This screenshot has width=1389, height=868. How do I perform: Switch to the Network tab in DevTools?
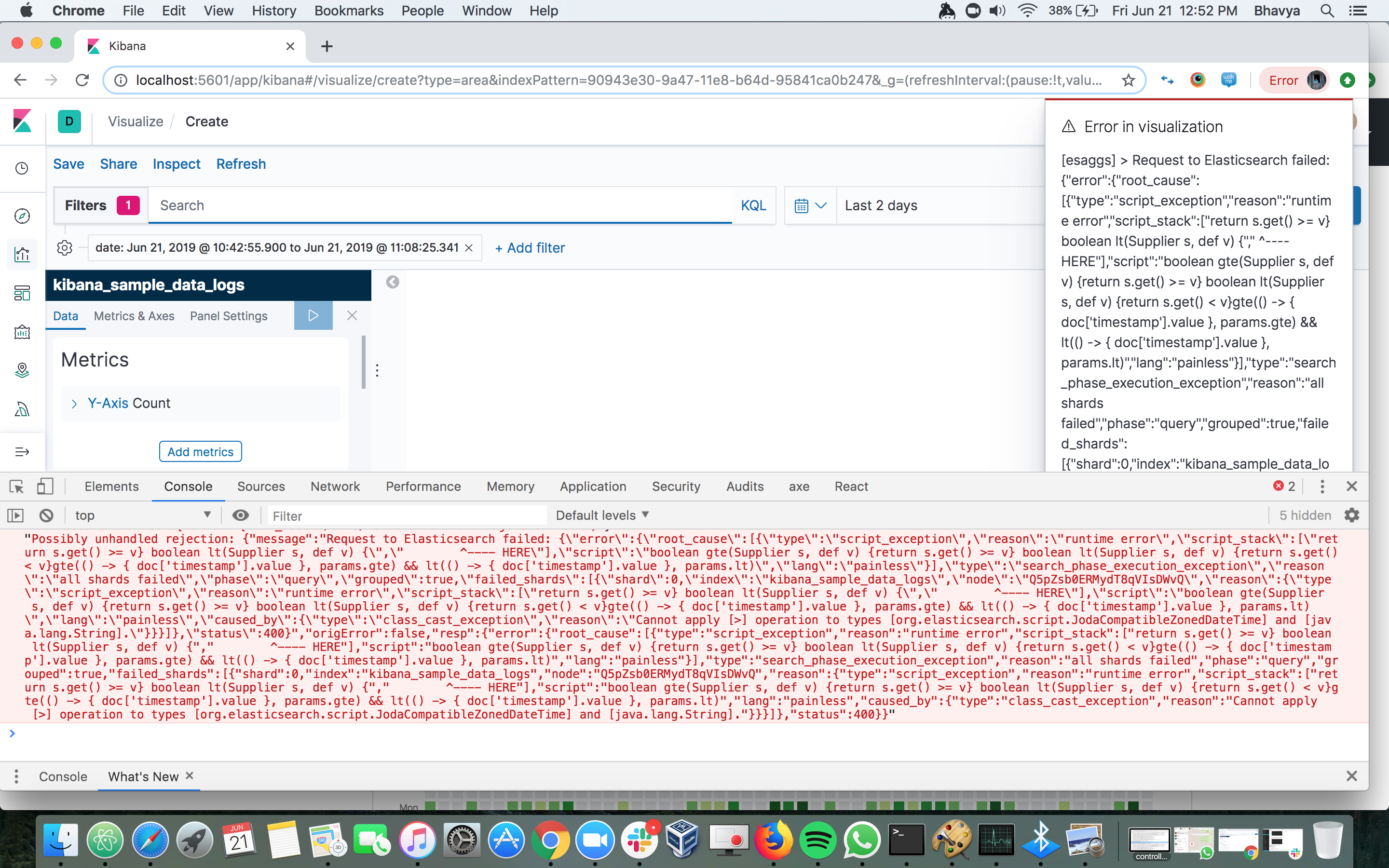pos(335,486)
